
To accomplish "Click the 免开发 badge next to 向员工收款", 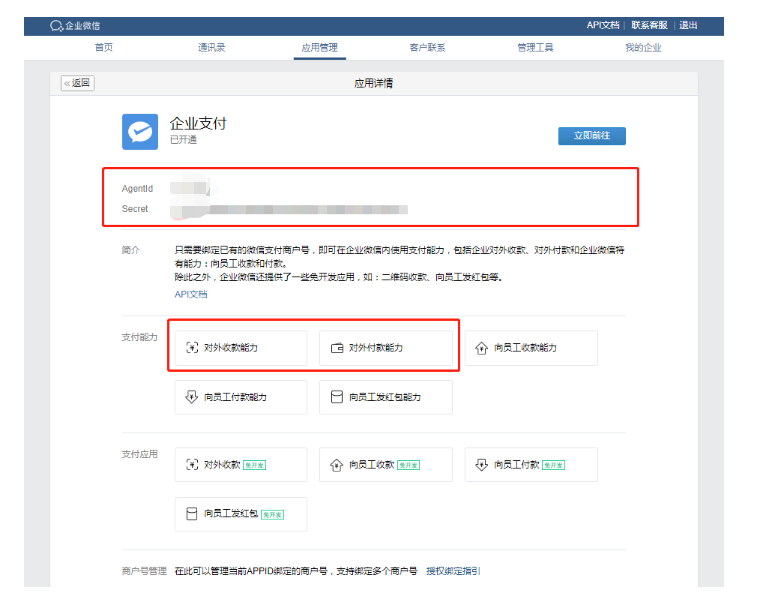I will pyautogui.click(x=408, y=465).
